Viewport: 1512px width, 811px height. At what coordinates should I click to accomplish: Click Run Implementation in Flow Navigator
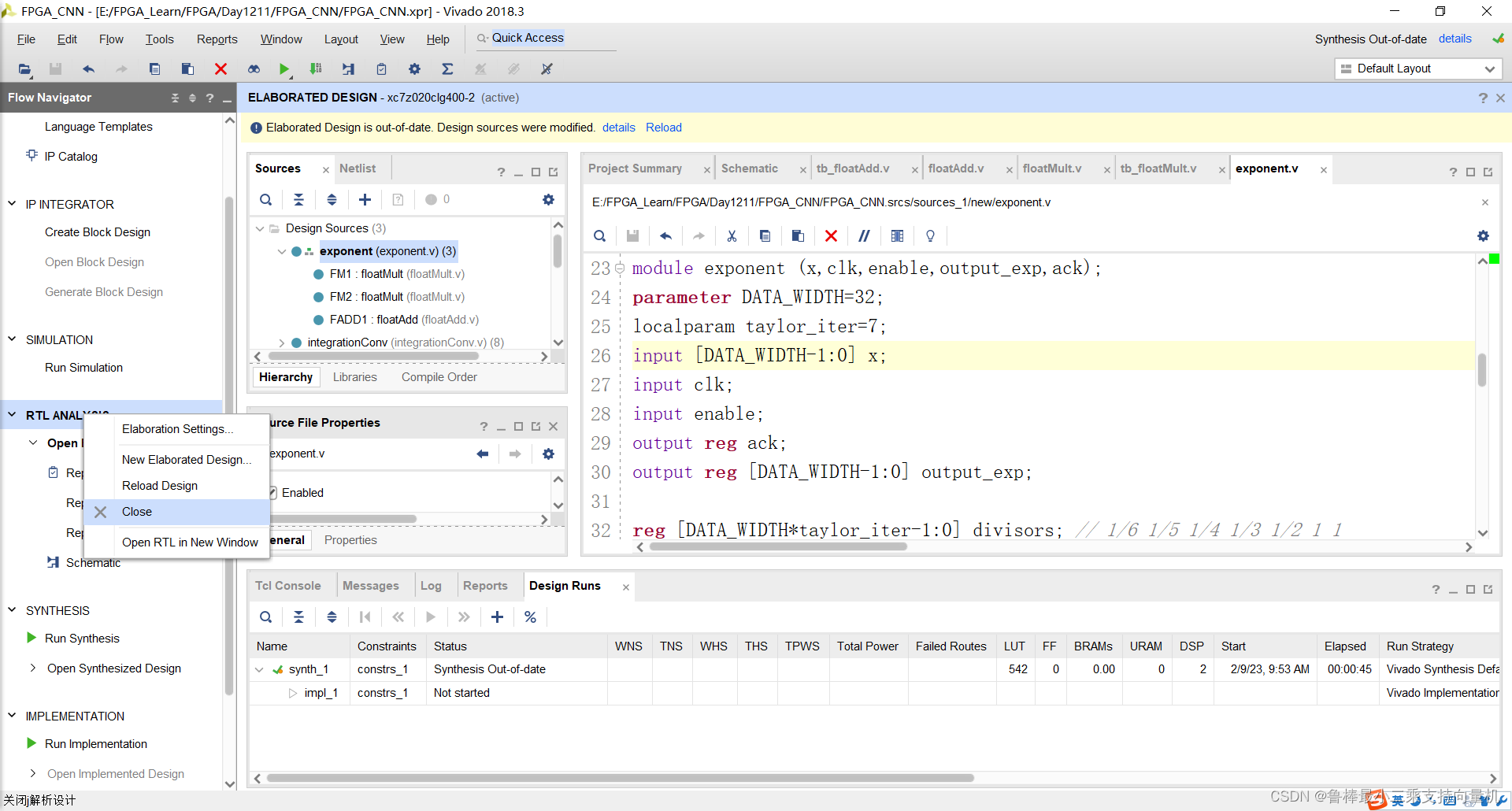[96, 744]
